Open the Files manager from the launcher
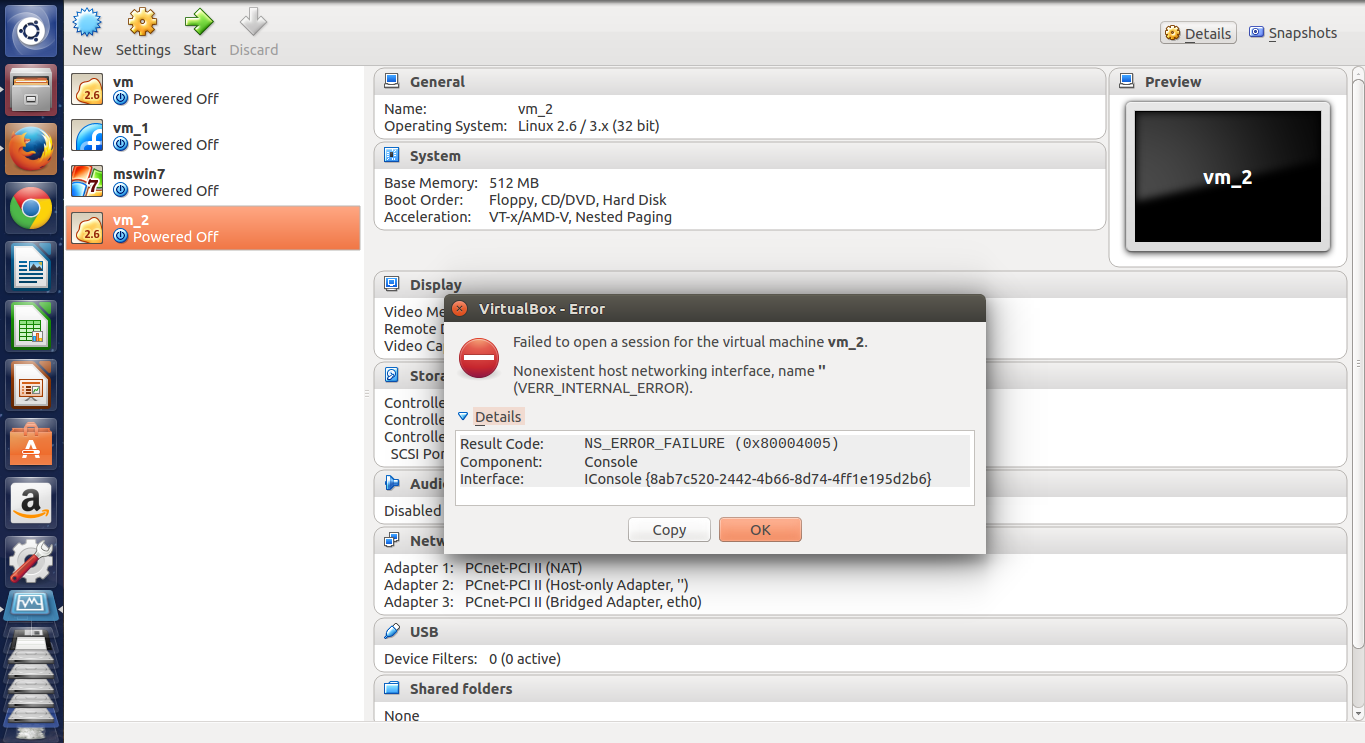The width and height of the screenshot is (1365, 743). tap(32, 91)
